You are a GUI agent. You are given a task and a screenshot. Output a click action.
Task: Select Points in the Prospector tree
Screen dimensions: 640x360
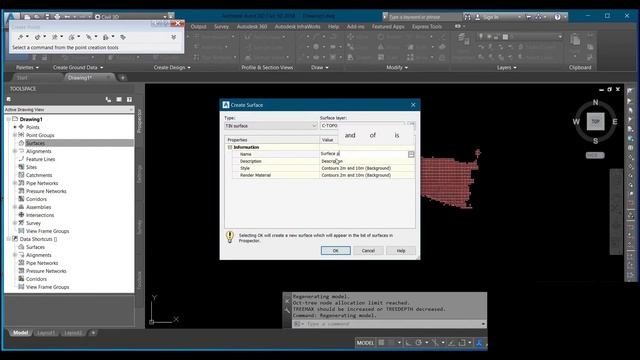[33, 127]
